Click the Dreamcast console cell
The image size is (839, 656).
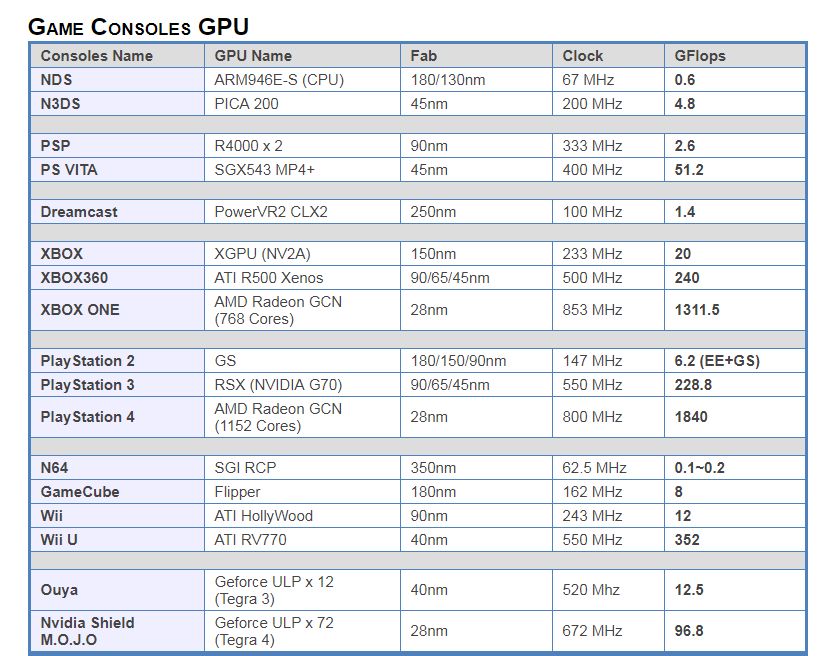tap(80, 212)
